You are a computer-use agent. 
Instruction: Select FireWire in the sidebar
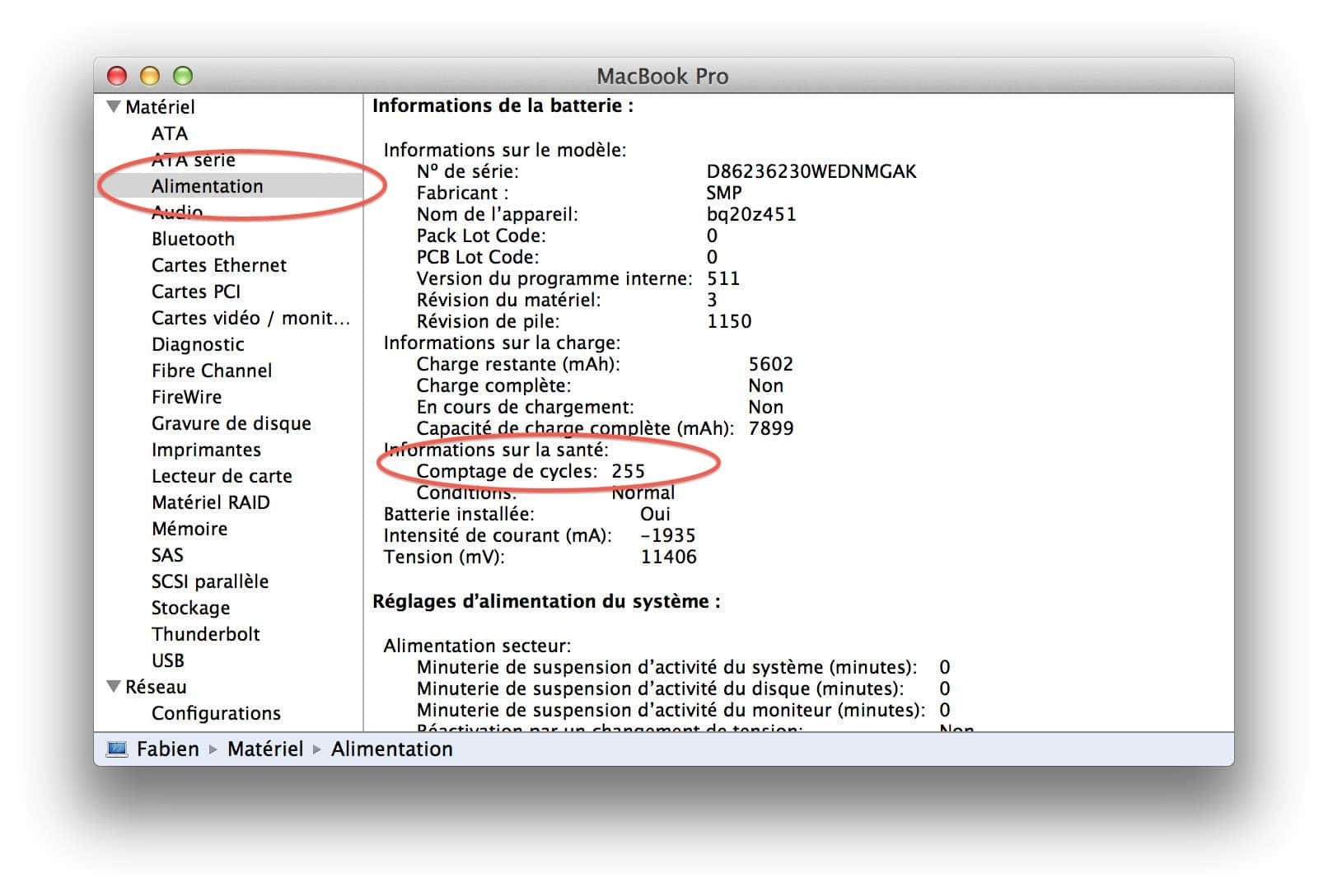187,397
